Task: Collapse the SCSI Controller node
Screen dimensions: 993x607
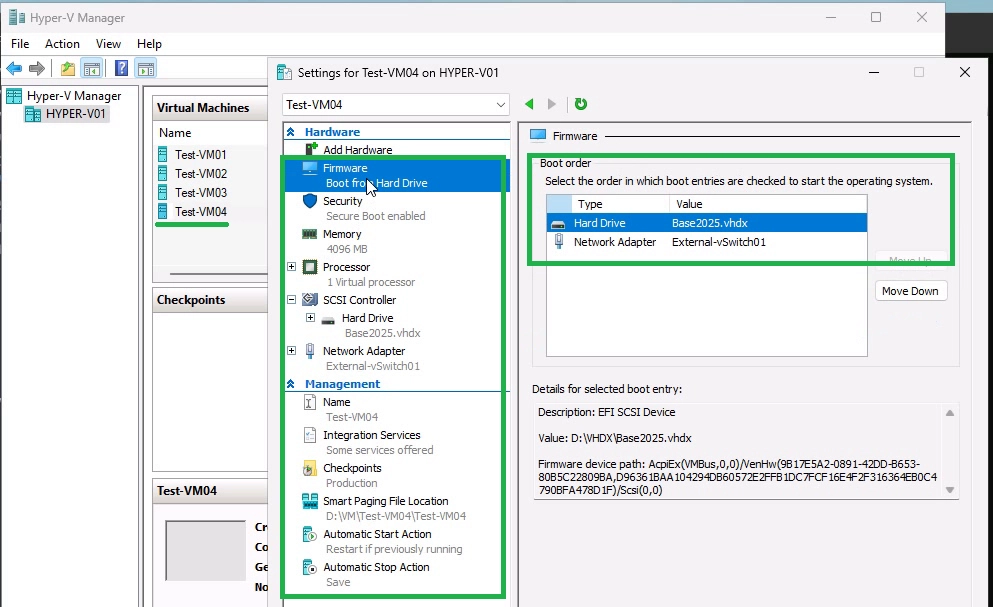Action: (291, 300)
